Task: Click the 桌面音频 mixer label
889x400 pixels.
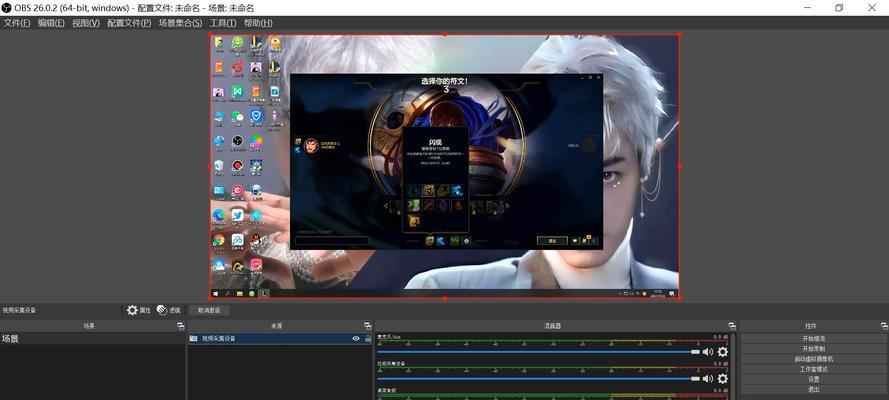Action: (387, 390)
